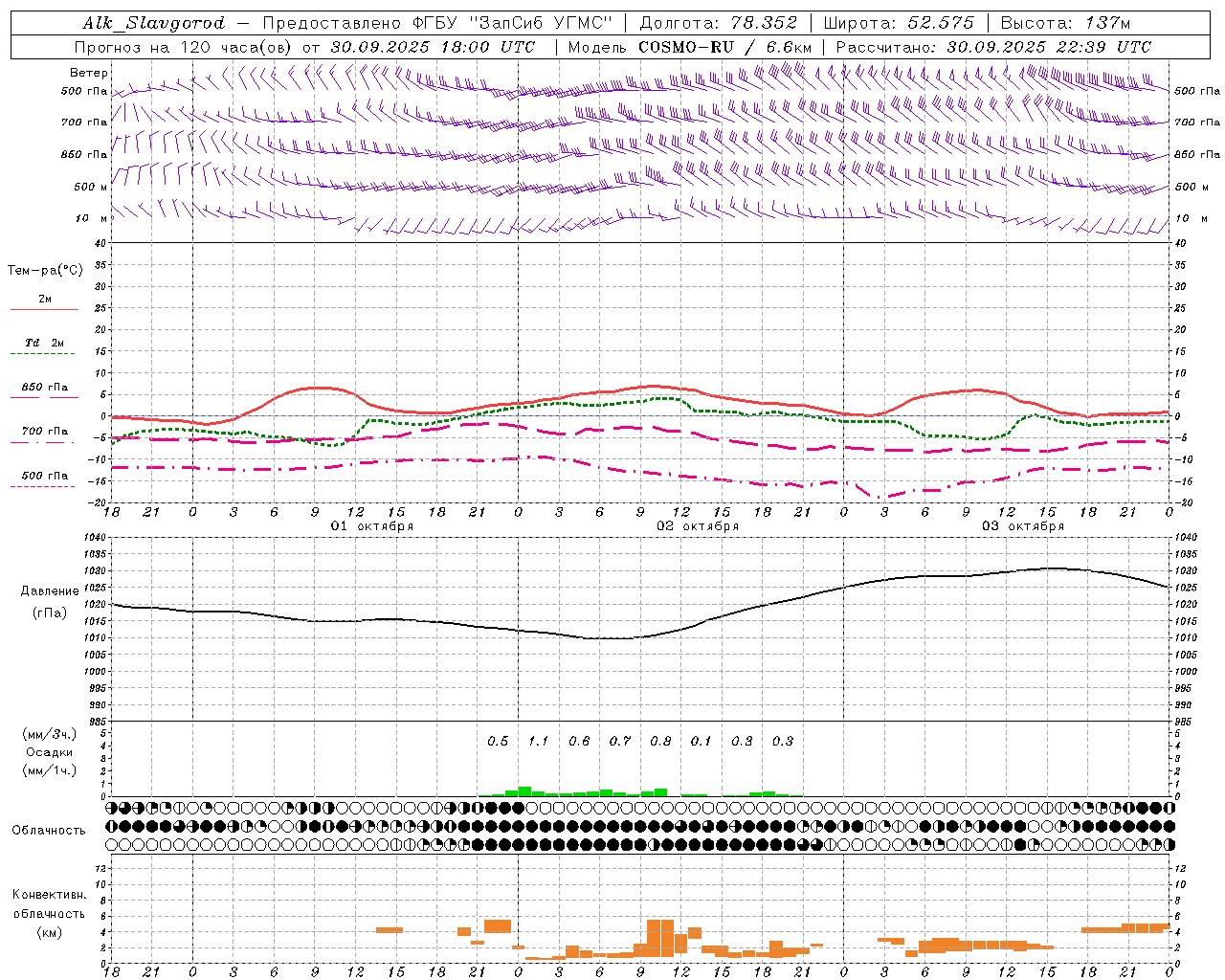
Task: Click the Давление pressure panel label
Action: 50,591
